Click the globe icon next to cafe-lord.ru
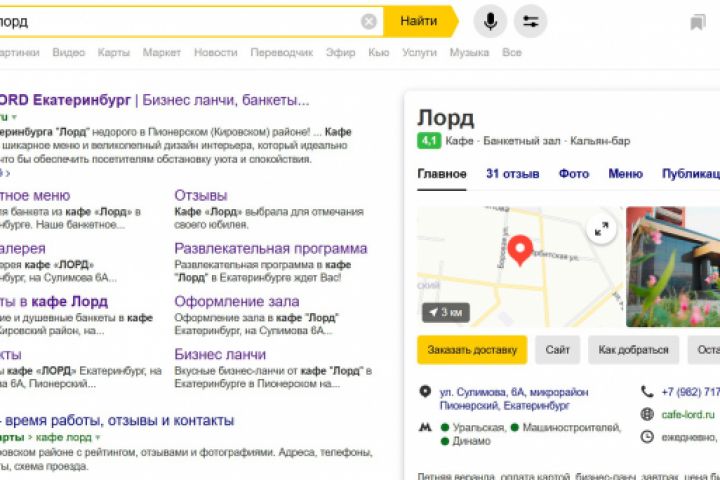The image size is (720, 480). point(647,414)
